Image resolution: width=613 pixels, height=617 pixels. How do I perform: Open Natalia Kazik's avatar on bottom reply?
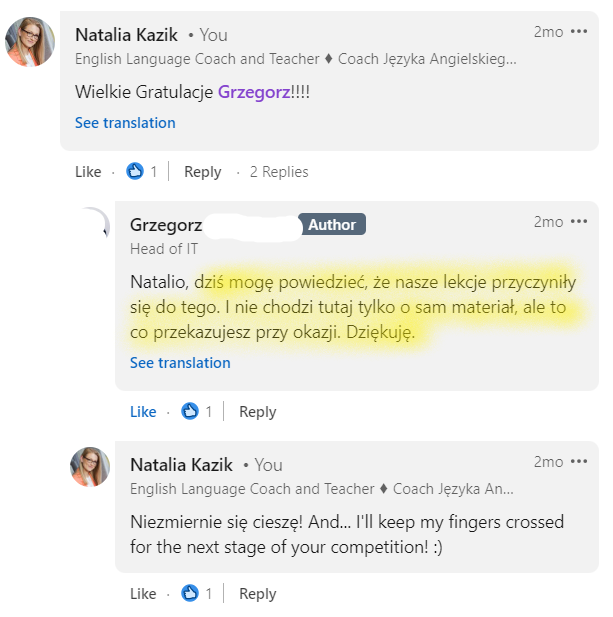[90, 467]
